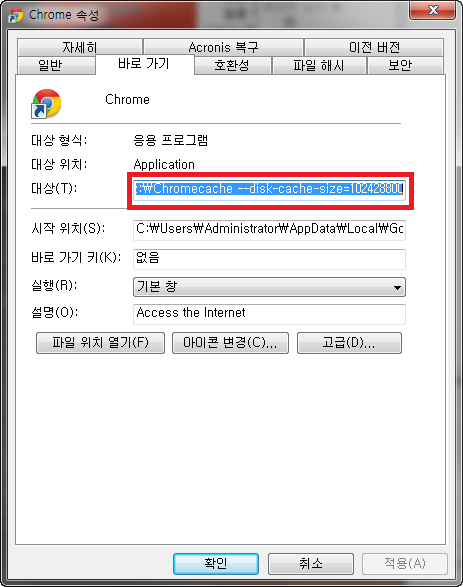Switch to the Acronis 복구 tab

click(x=223, y=47)
